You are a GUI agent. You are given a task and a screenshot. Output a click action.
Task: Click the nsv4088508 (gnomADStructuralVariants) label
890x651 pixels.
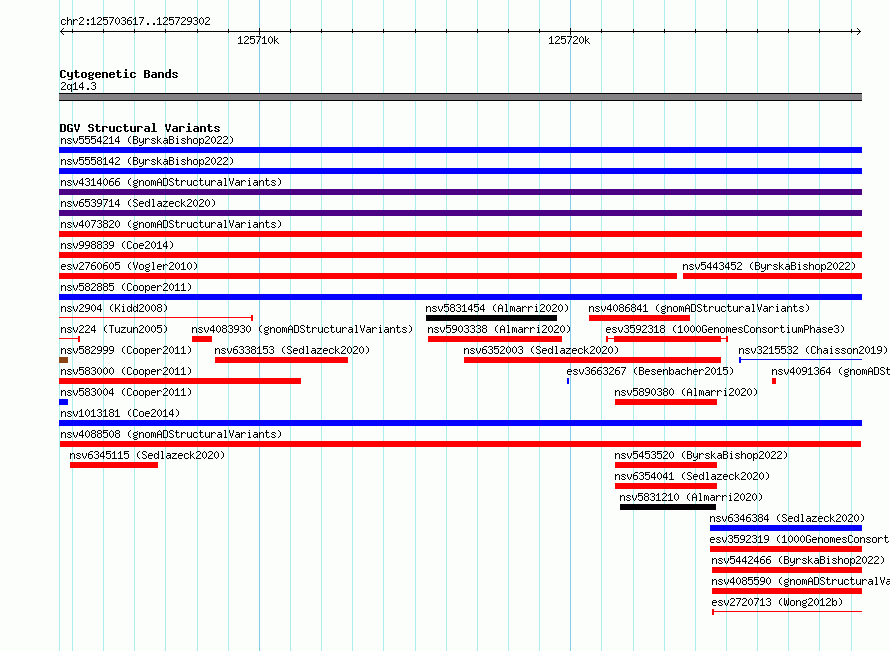coord(171,434)
